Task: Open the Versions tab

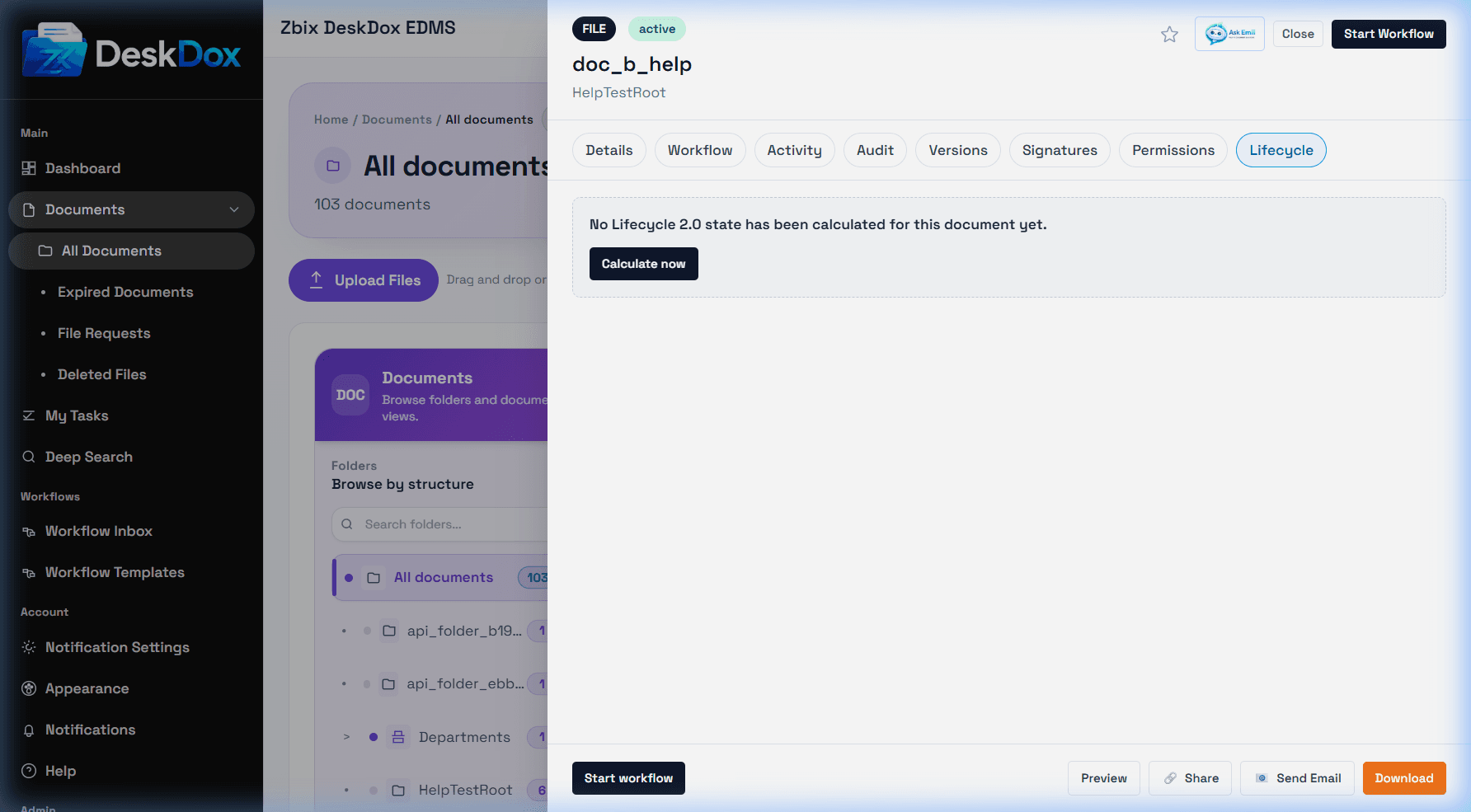Action: 958,150
